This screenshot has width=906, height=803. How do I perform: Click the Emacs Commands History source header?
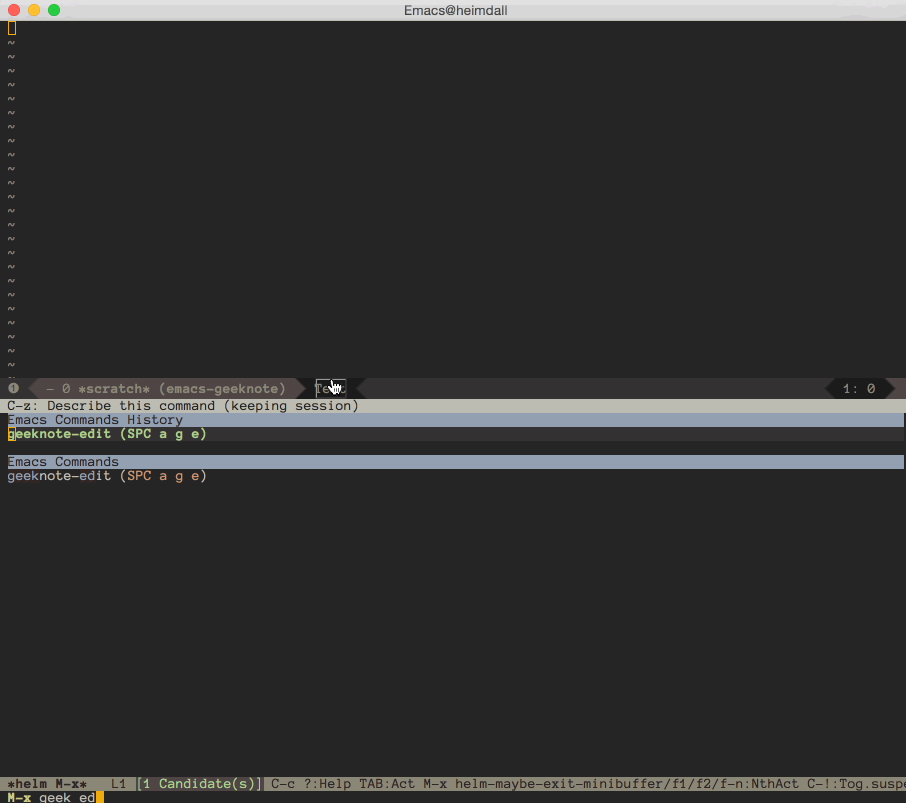click(x=455, y=420)
